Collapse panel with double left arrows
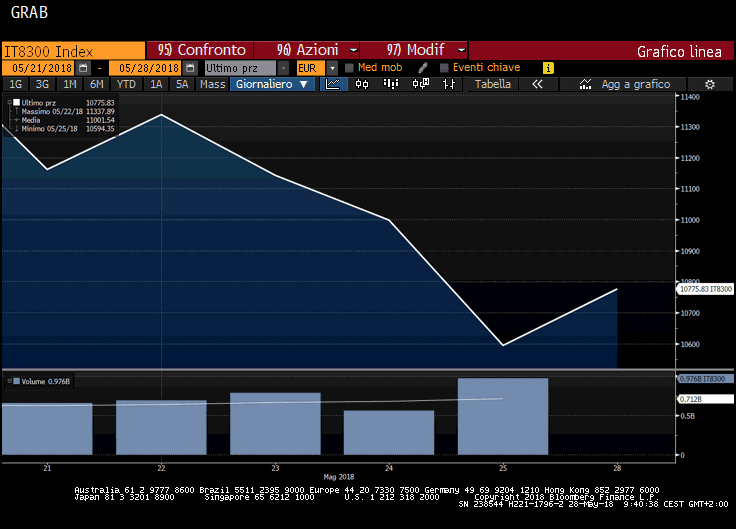Viewport: 736px width, 529px height. [x=537, y=85]
